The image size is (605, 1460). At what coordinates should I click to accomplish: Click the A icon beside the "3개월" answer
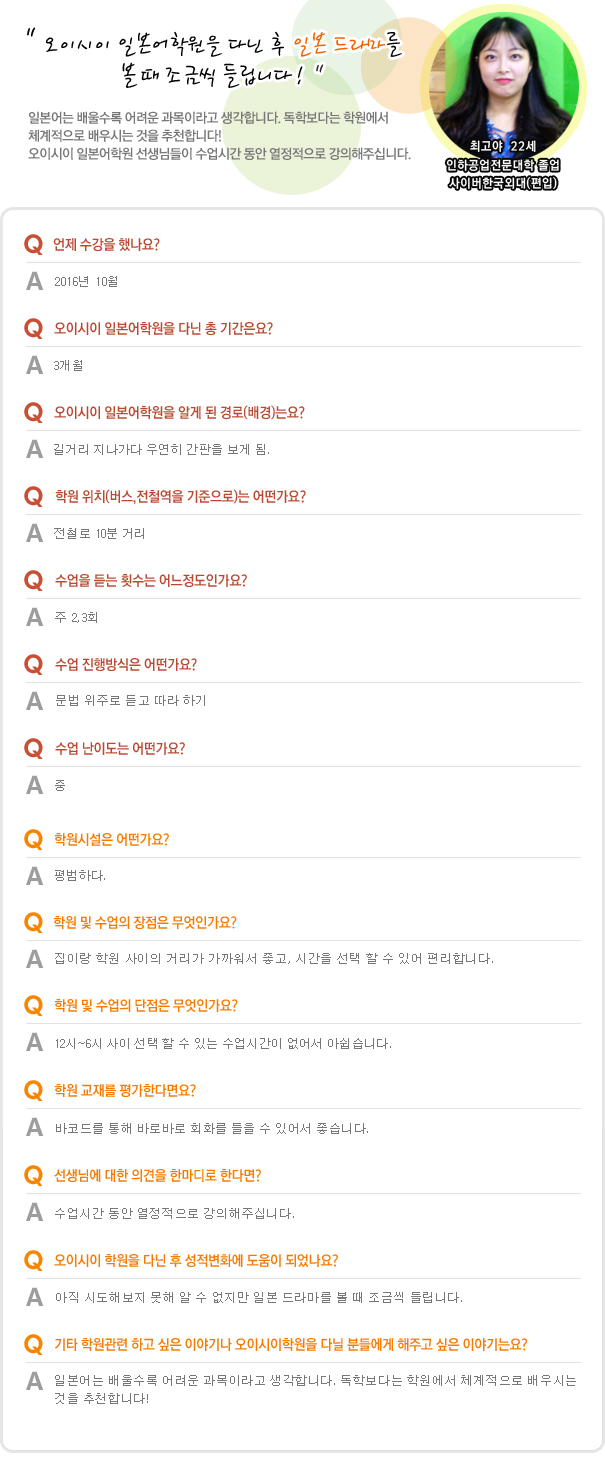click(34, 366)
